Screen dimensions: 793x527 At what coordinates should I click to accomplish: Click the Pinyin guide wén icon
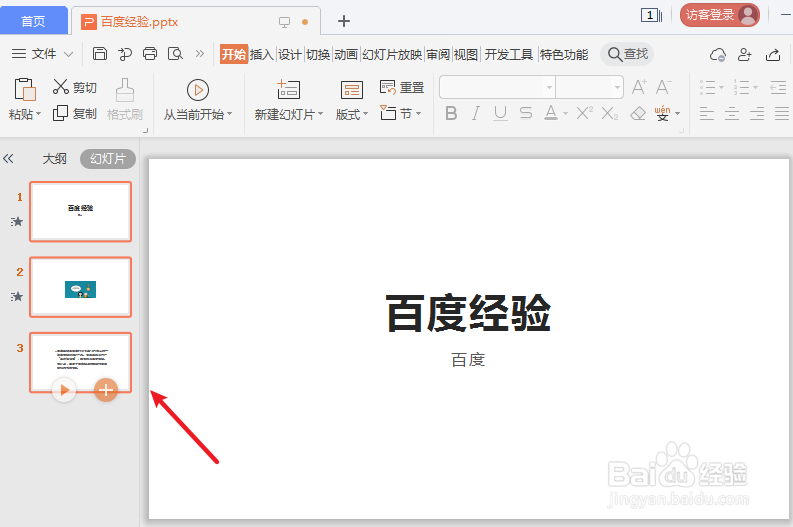click(x=662, y=113)
